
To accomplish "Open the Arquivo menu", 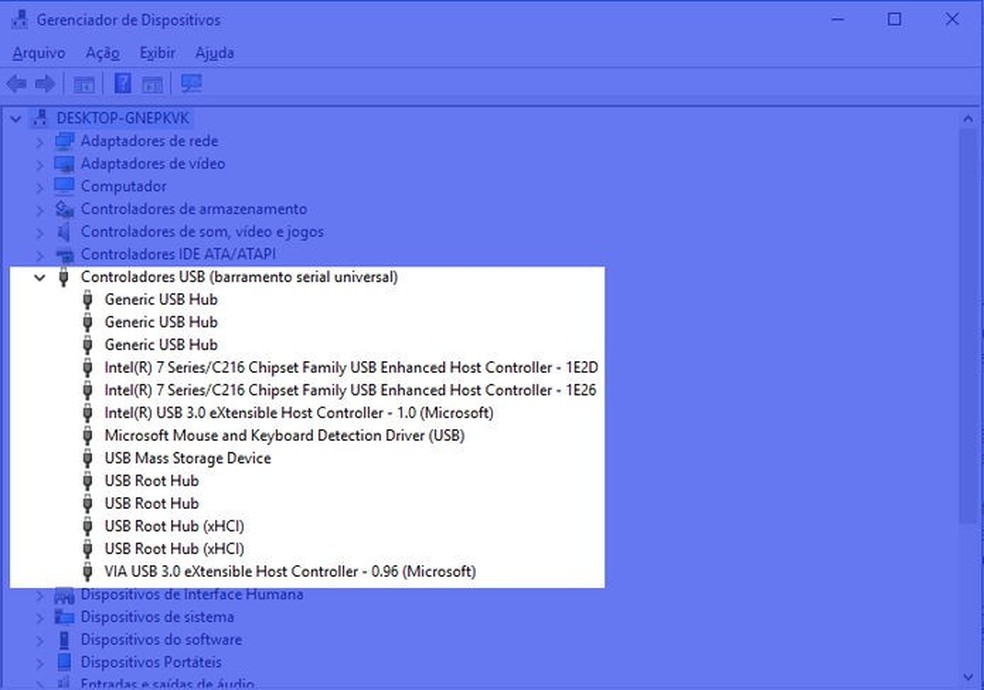I will pyautogui.click(x=39, y=53).
